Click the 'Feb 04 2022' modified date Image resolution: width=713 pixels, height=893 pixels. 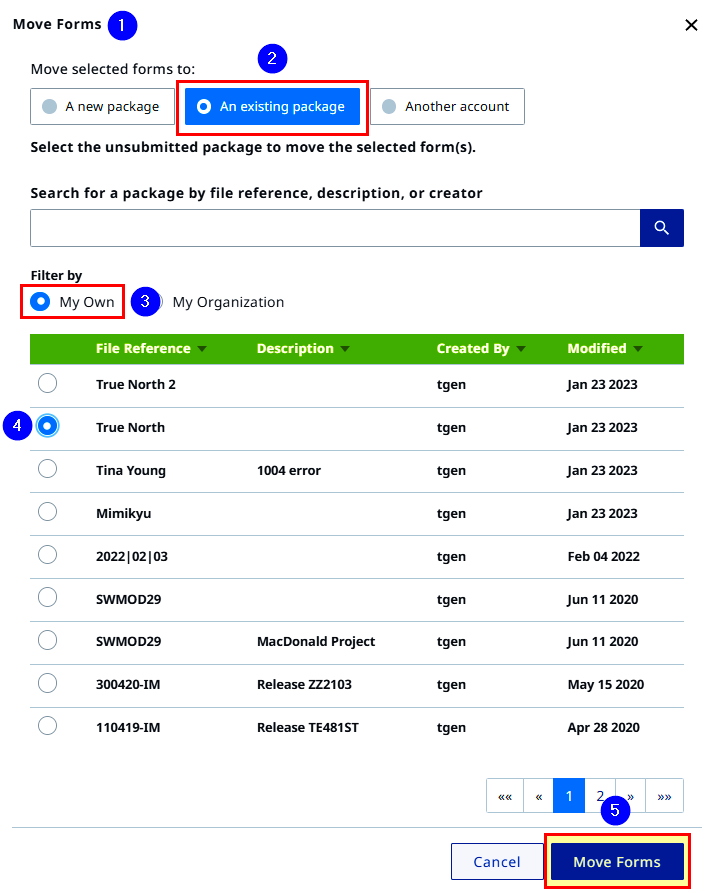click(x=604, y=556)
